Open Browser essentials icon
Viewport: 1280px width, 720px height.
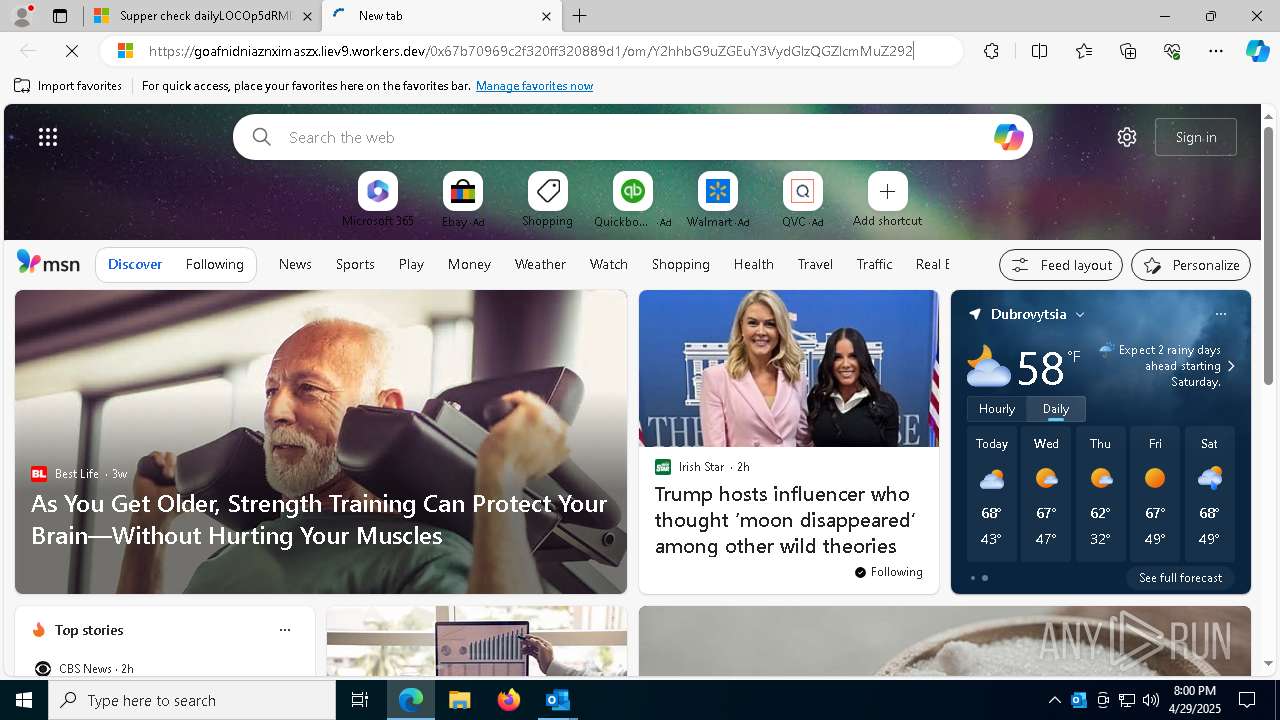[1172, 51]
